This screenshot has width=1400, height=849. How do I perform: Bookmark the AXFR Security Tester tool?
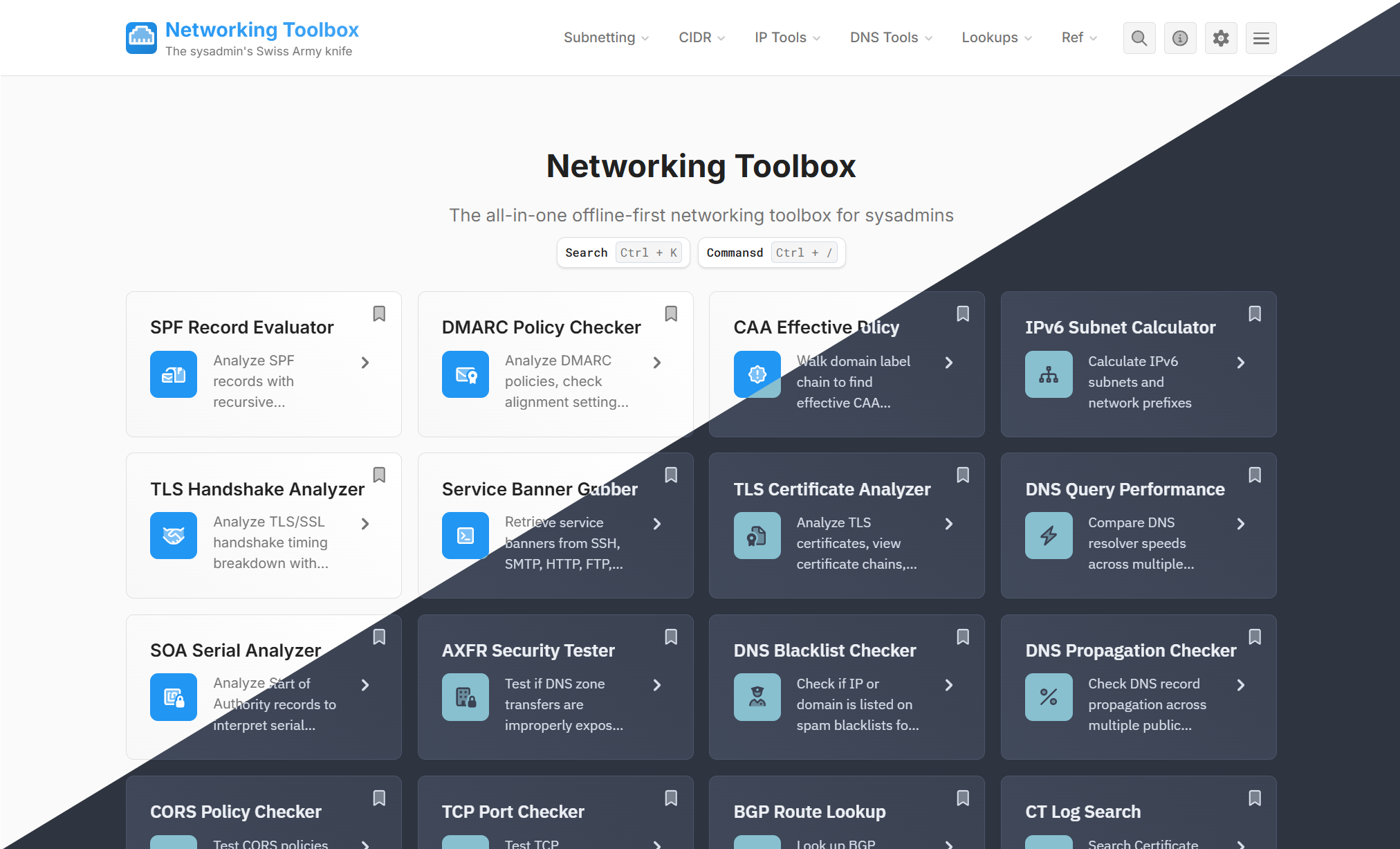click(x=671, y=637)
